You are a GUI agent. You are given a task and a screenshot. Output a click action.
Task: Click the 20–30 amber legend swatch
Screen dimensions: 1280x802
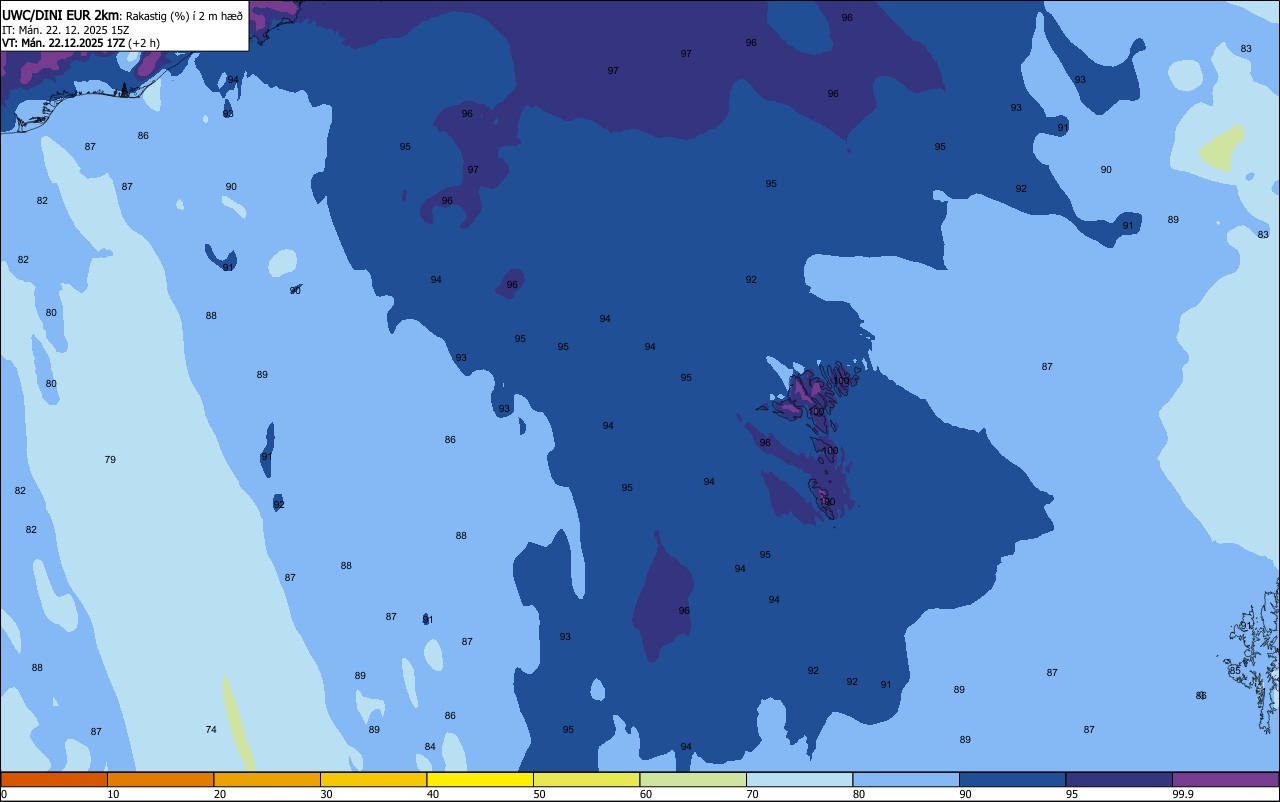point(267,779)
